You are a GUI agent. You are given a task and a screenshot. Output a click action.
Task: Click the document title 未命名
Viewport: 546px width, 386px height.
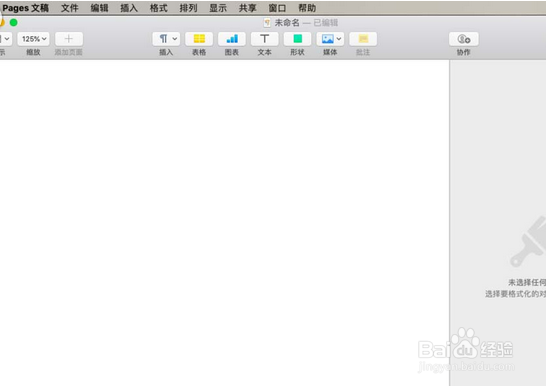[x=287, y=23]
